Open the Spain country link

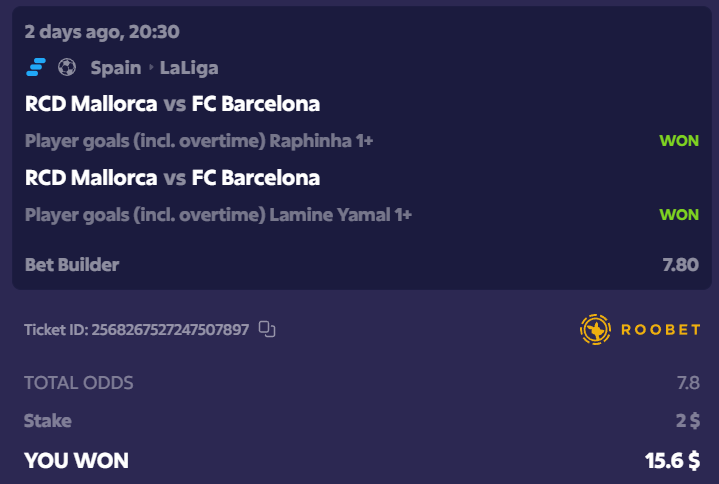[x=116, y=68]
